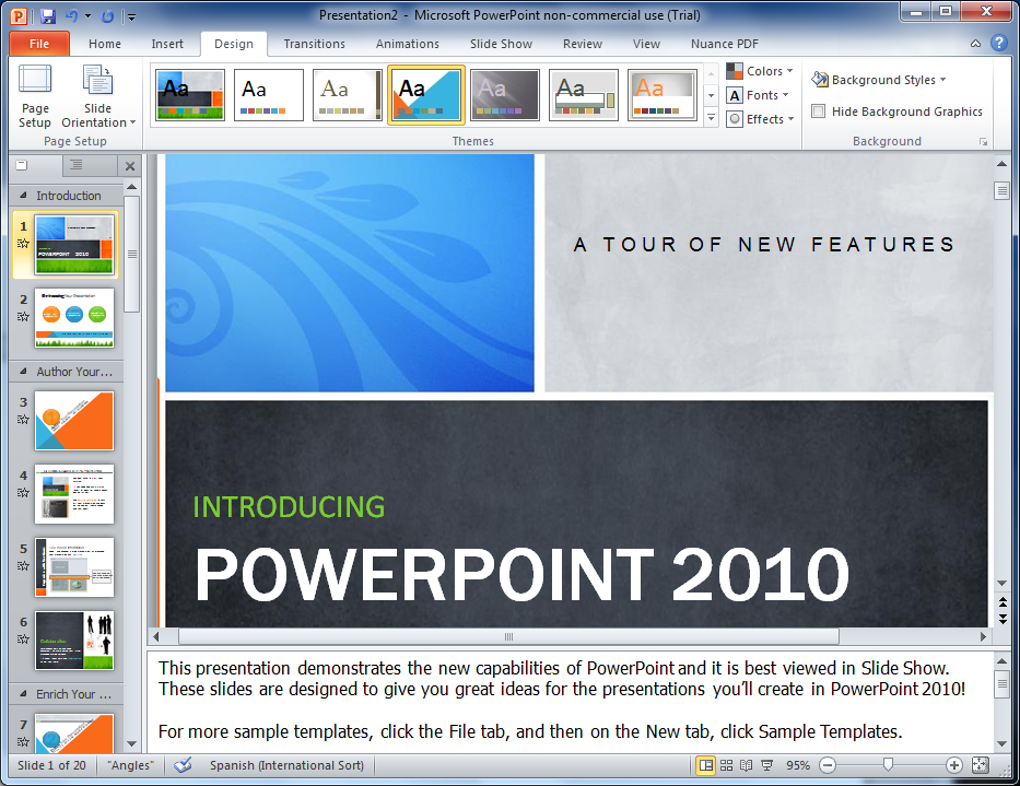Image resolution: width=1020 pixels, height=786 pixels.
Task: Switch to Reading View
Action: tap(746, 765)
